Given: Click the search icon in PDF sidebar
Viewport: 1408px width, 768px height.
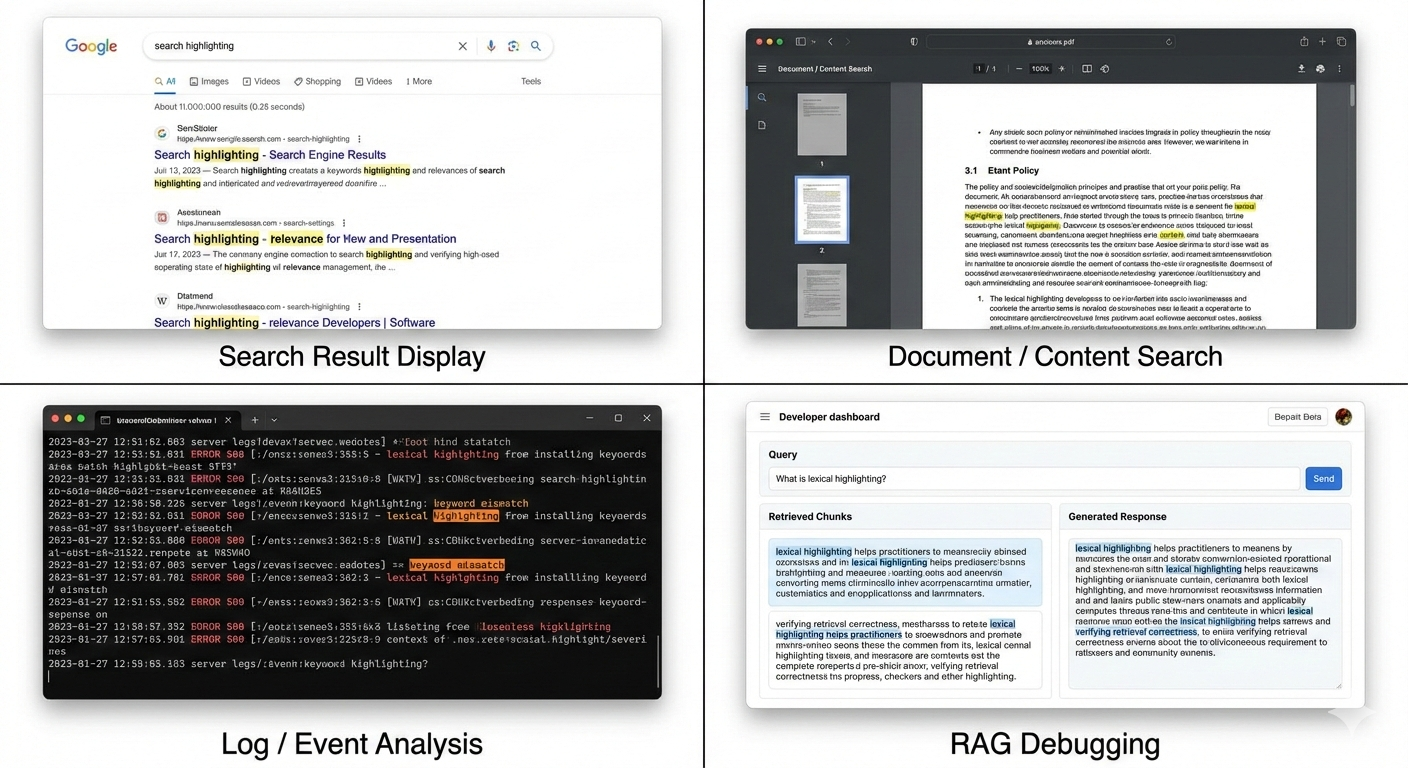Looking at the screenshot, I should pyautogui.click(x=762, y=98).
